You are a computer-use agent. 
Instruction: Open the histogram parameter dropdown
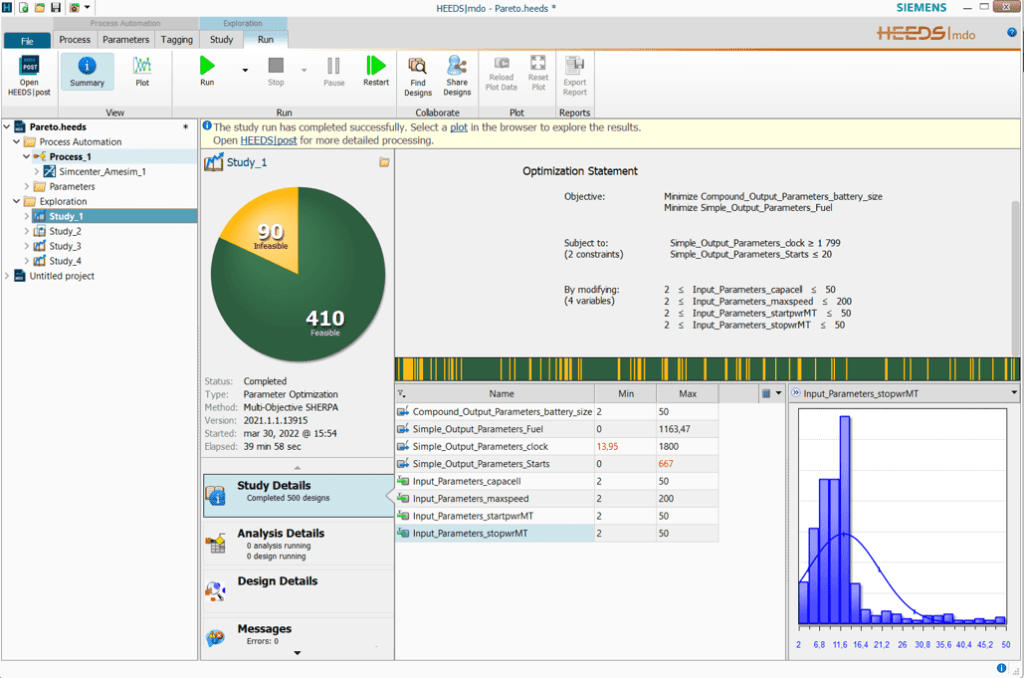click(1013, 393)
